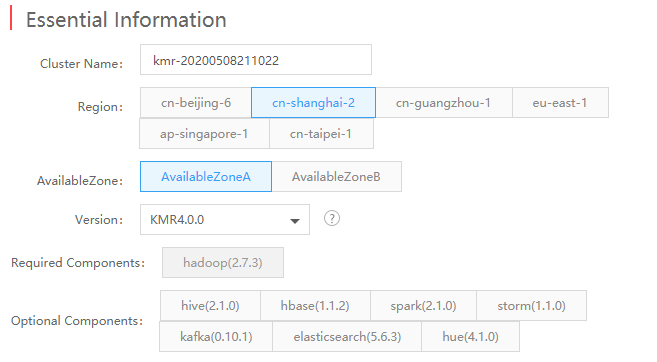Enable the hbase(1.1.2) optional component

[x=315, y=305]
